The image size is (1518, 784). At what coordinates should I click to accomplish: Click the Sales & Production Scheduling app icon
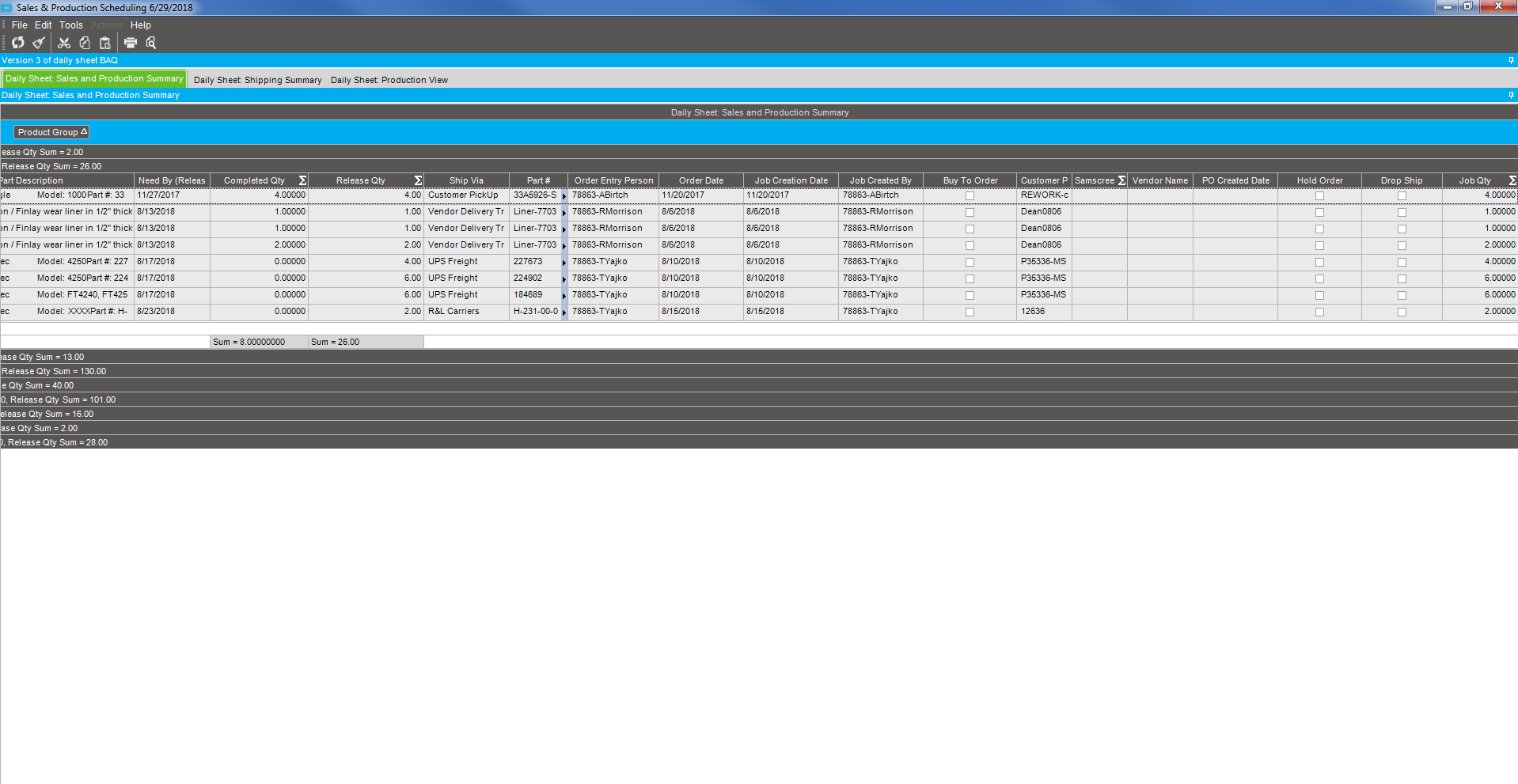pos(6,7)
